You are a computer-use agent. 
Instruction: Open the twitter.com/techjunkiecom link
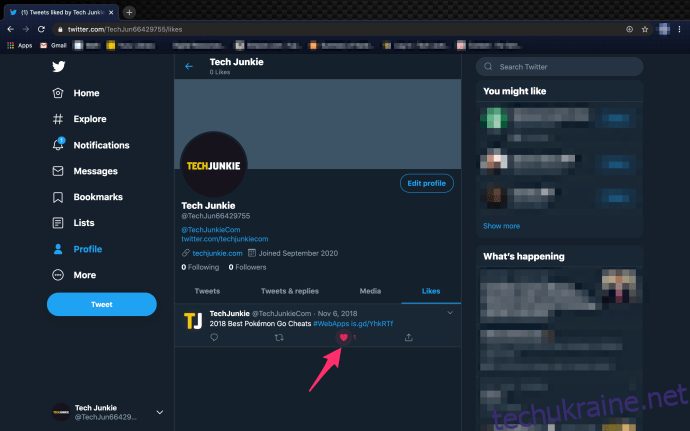point(225,239)
